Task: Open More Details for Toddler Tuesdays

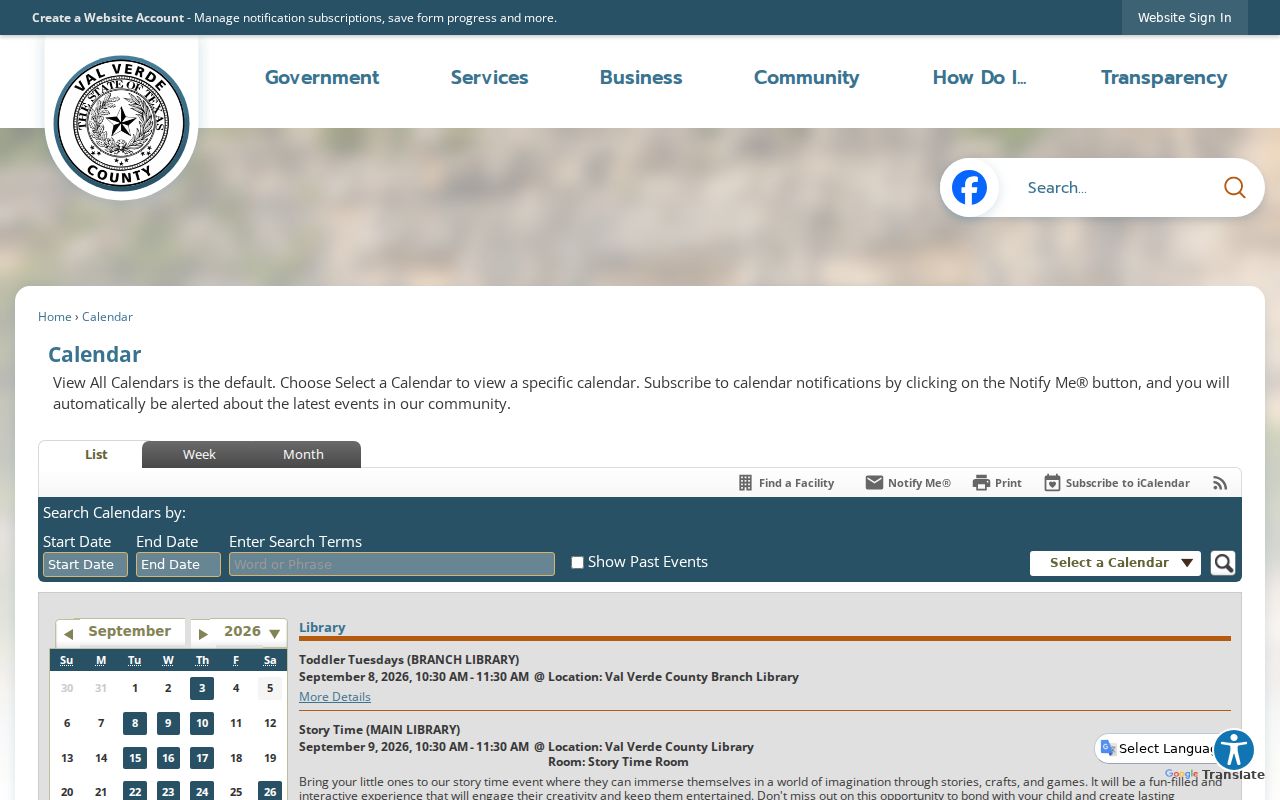Action: point(335,697)
